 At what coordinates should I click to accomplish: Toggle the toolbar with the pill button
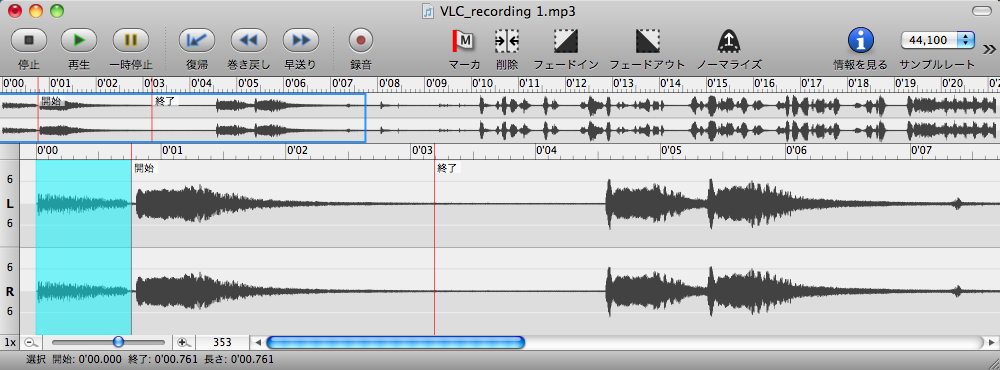pos(982,11)
